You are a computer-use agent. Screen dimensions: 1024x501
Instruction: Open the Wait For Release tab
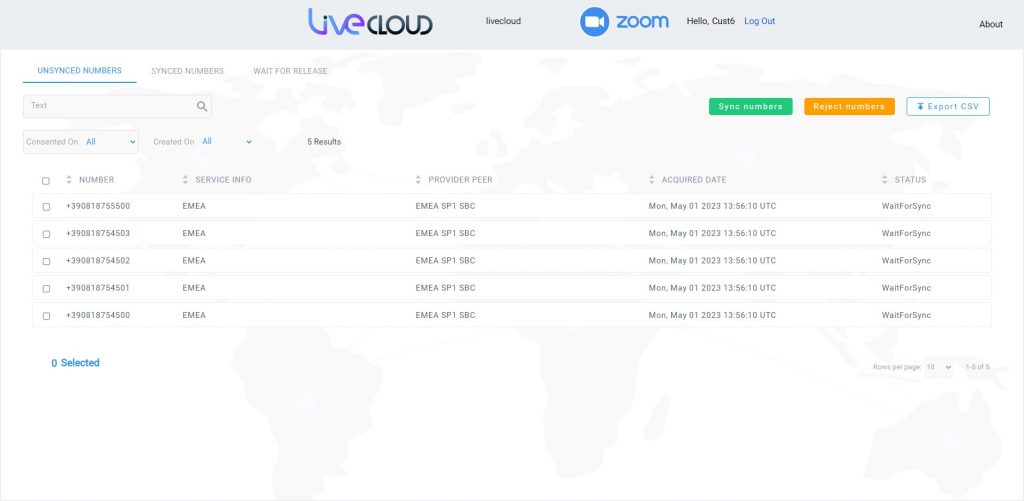point(290,71)
